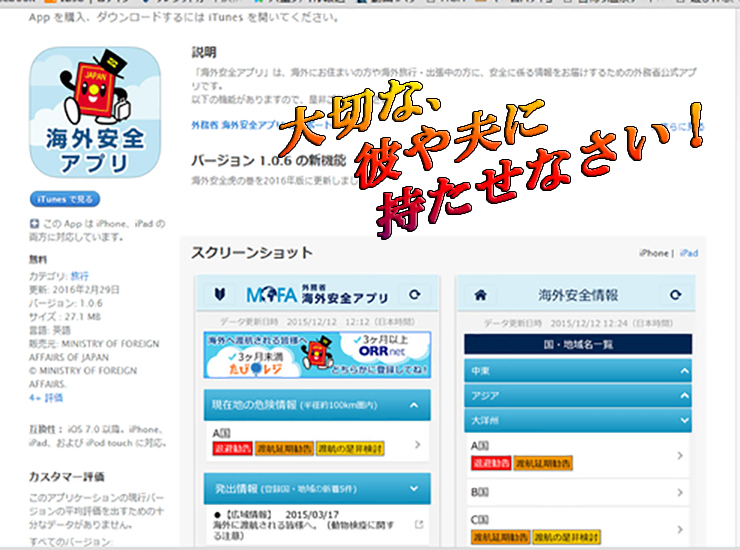Open A国 row chevron in 海外安全情報 list
740x550 pixels.
coord(680,456)
